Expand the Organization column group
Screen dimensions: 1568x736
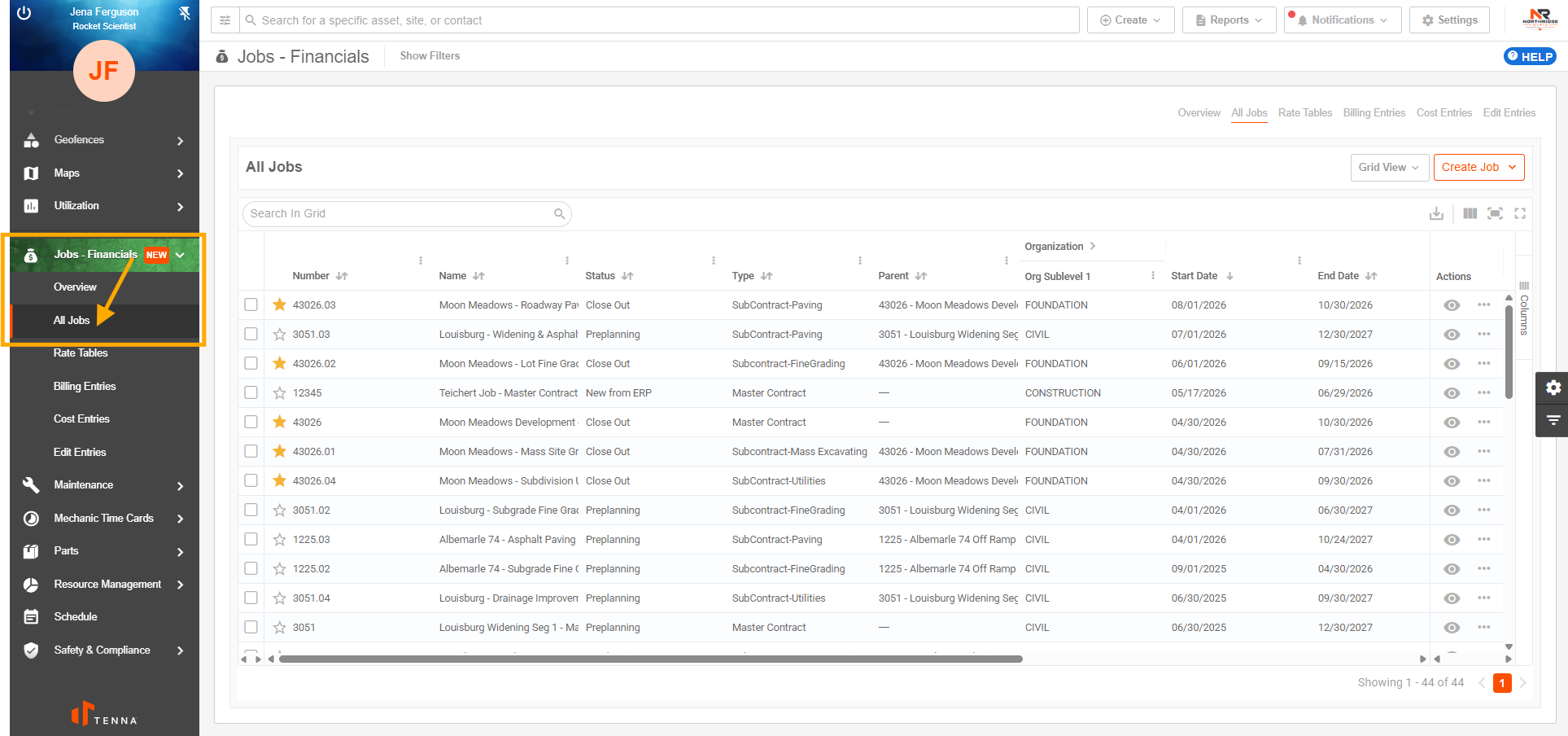(1092, 246)
